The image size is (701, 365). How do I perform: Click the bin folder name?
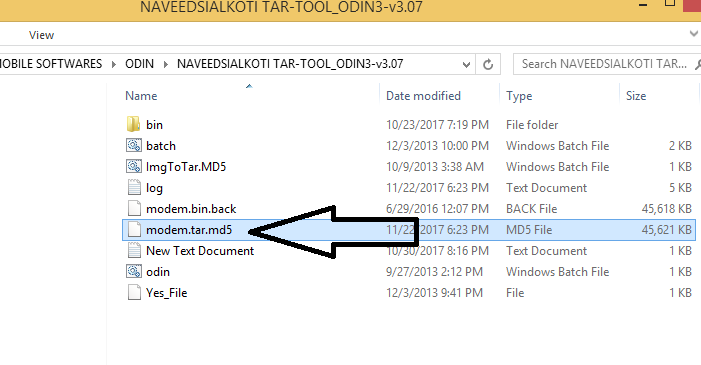(154, 125)
